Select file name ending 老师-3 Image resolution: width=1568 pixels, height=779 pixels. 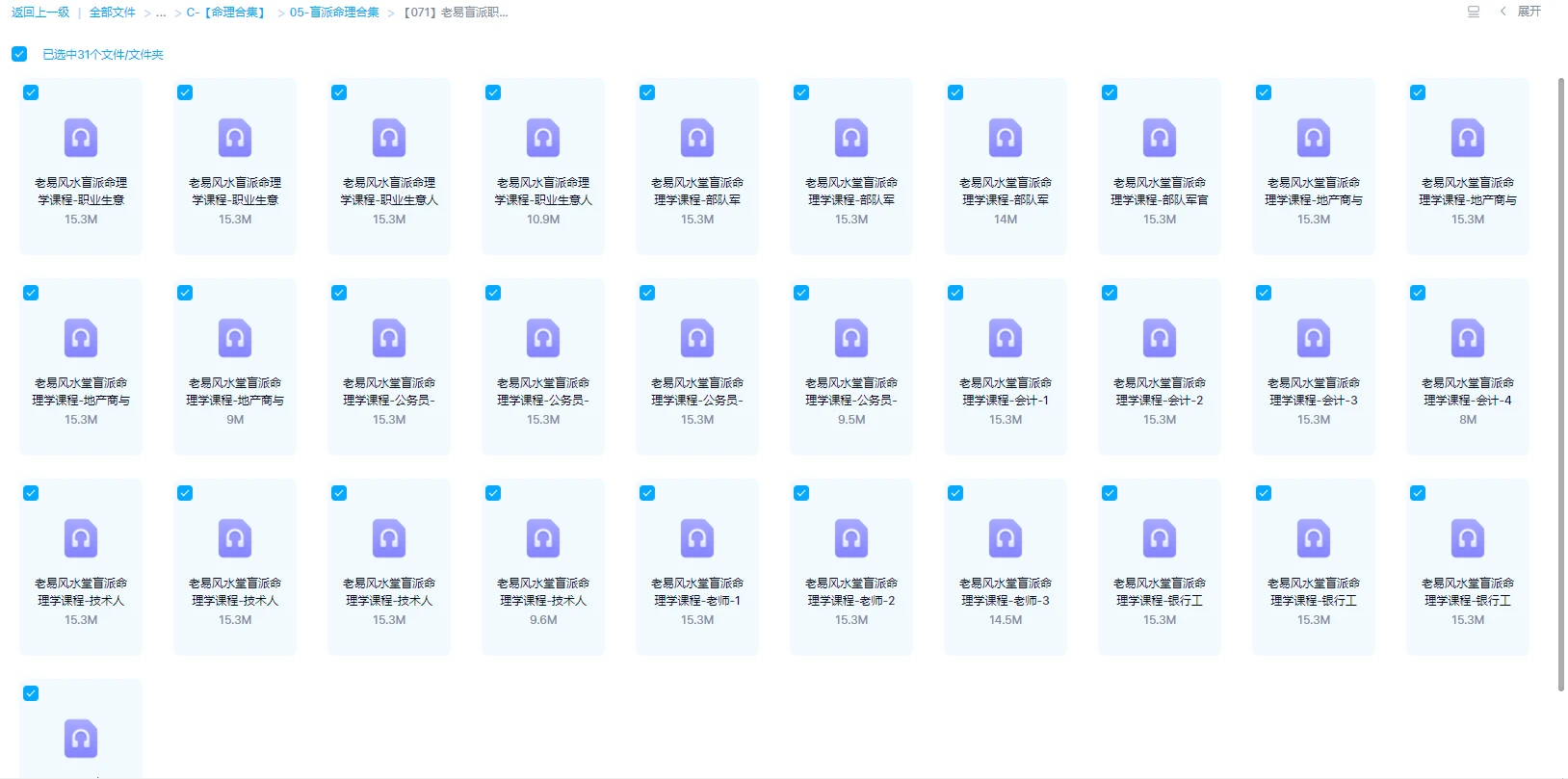coord(1006,591)
